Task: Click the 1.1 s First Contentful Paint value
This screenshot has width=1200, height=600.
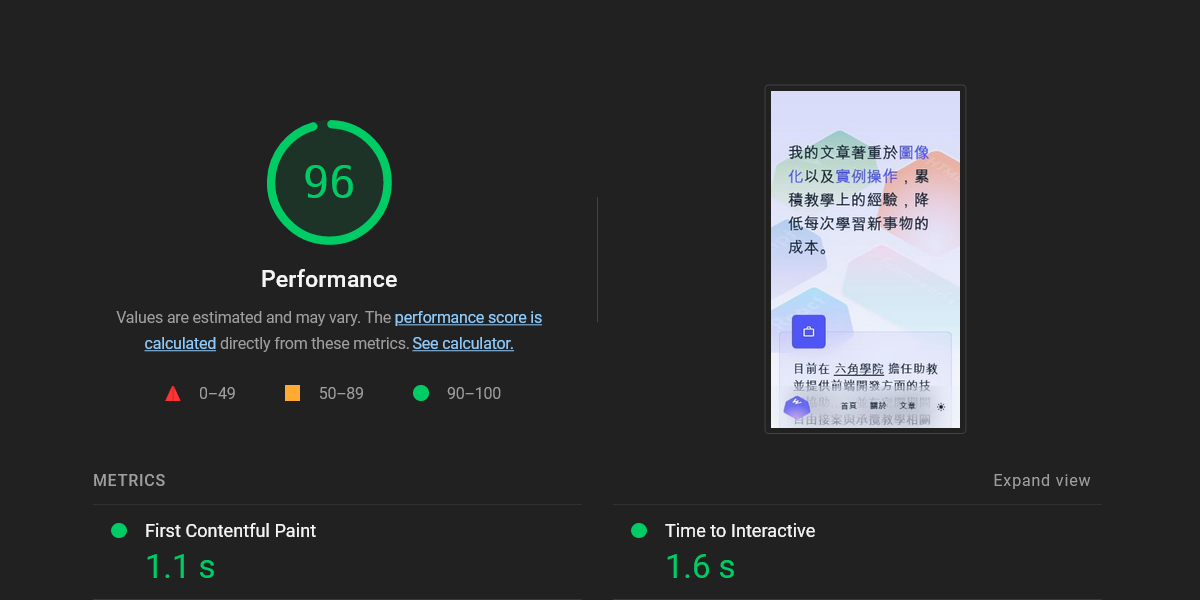Action: click(180, 567)
